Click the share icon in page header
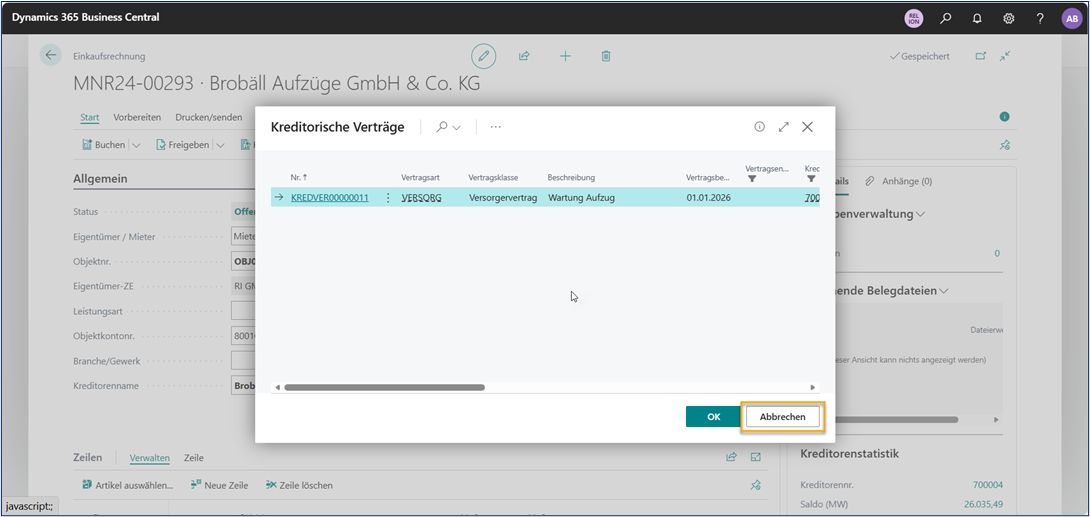Screen dimensions: 1090x517 click(524, 56)
